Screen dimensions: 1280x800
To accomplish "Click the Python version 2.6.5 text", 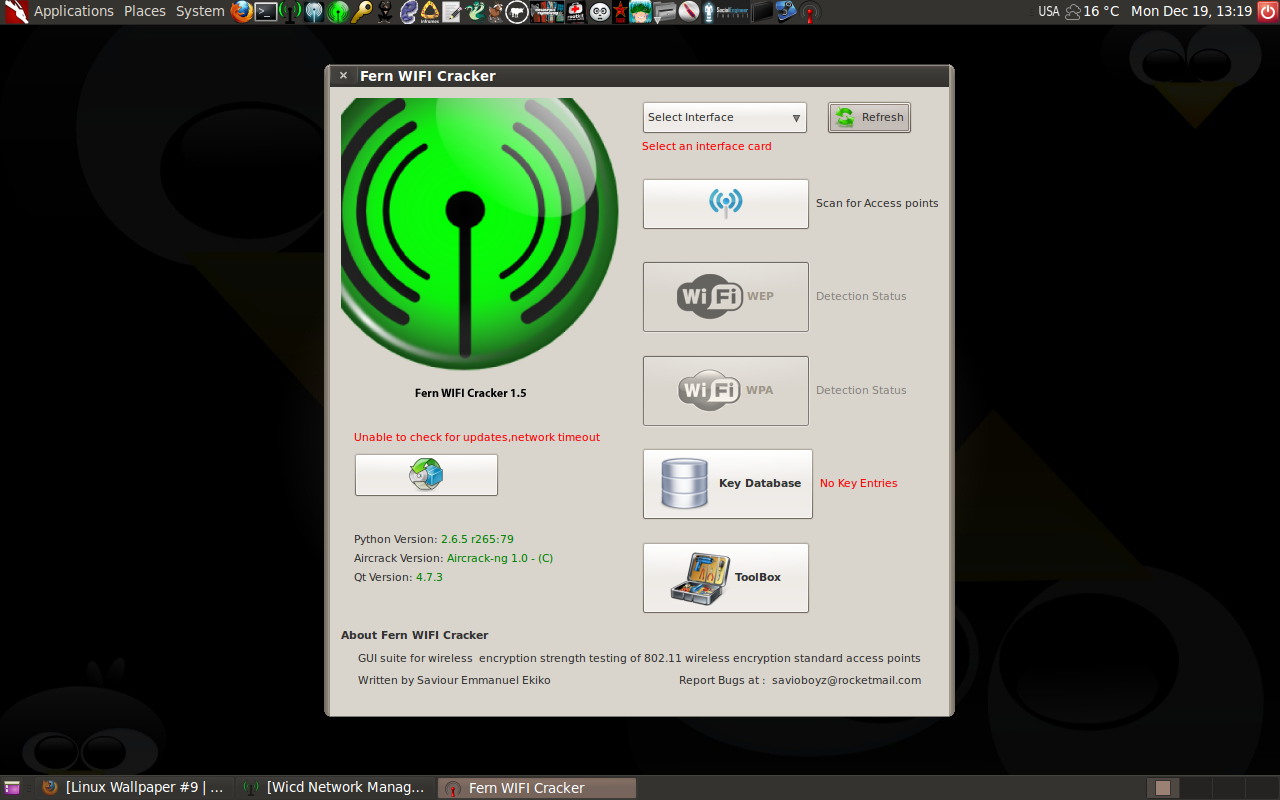I will (x=477, y=539).
